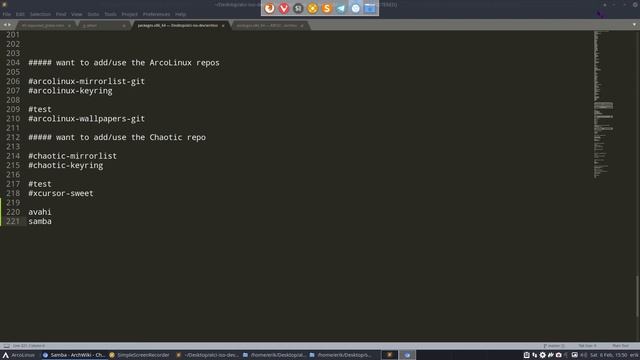The width and height of the screenshot is (640, 360).
Task: Open the Goto menu
Action: click(x=93, y=14)
